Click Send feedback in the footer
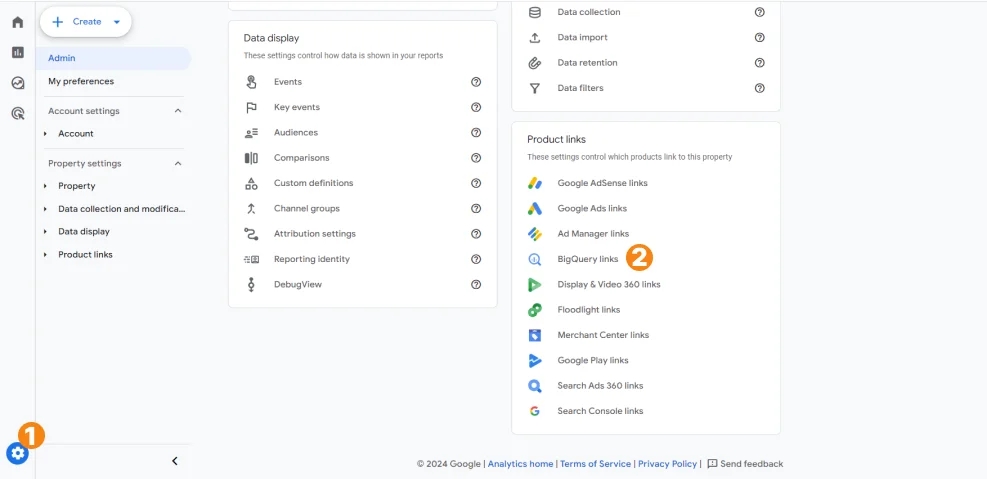The image size is (987, 479). coord(745,464)
